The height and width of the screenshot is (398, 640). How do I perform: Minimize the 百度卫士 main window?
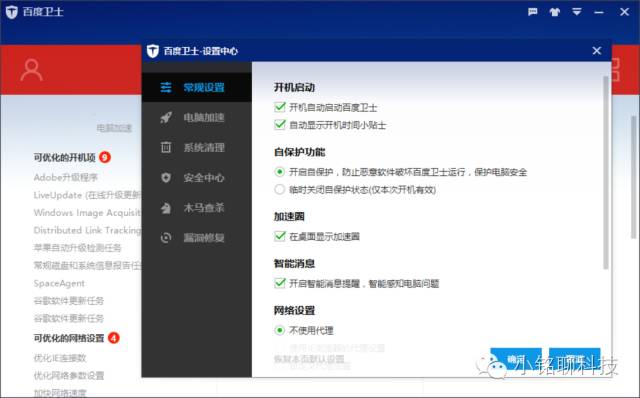(x=599, y=12)
